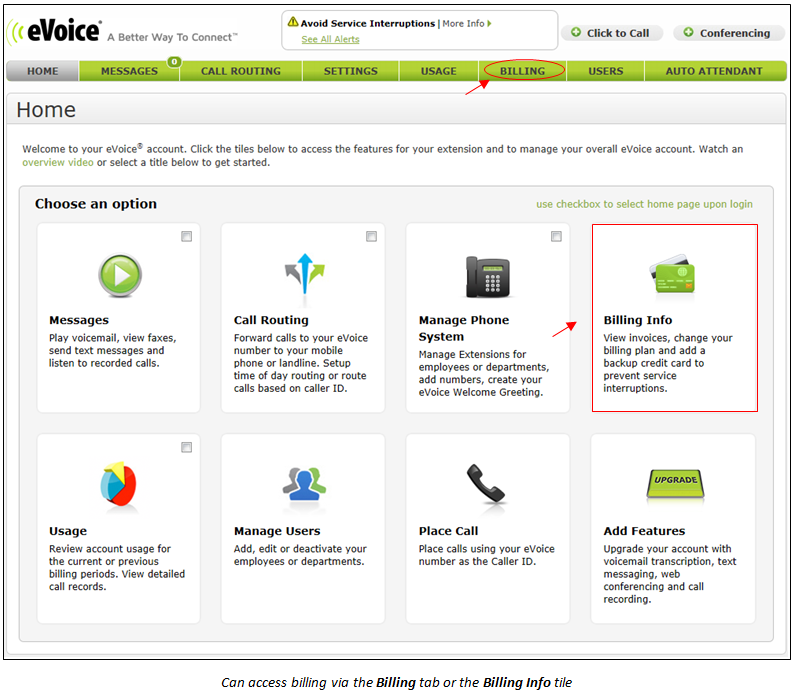Check the Messages tile home page checkbox
This screenshot has height=697, width=794.
(x=186, y=237)
